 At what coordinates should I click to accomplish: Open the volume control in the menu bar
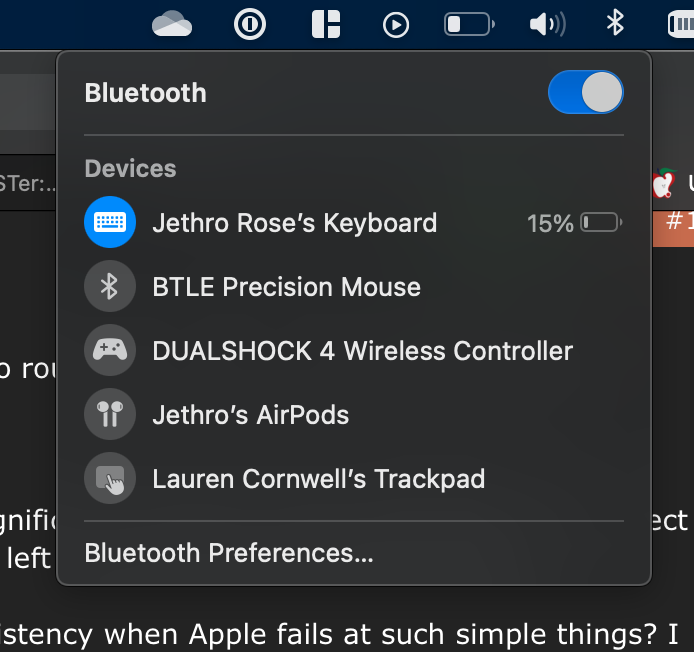546,23
